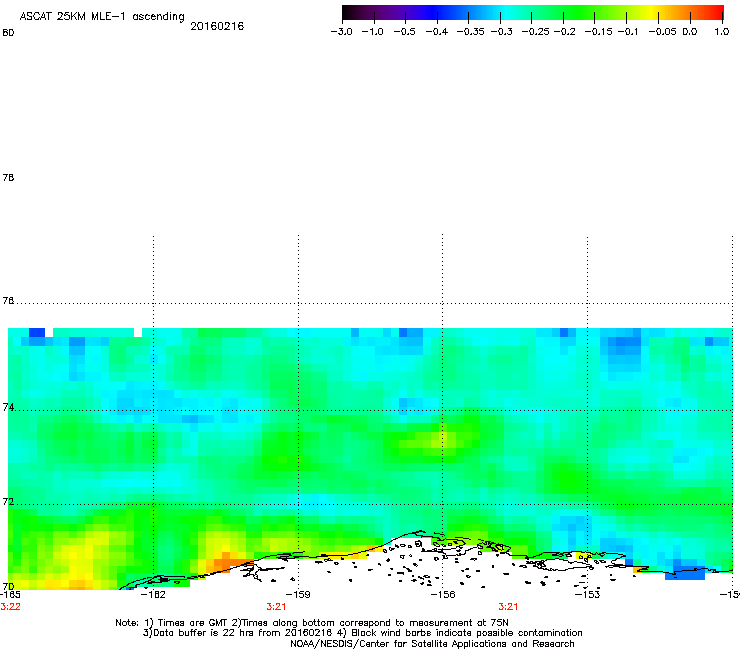Click the '-159' longitude axis label
Image resolution: width=740 pixels, height=650 pixels.
[298, 595]
